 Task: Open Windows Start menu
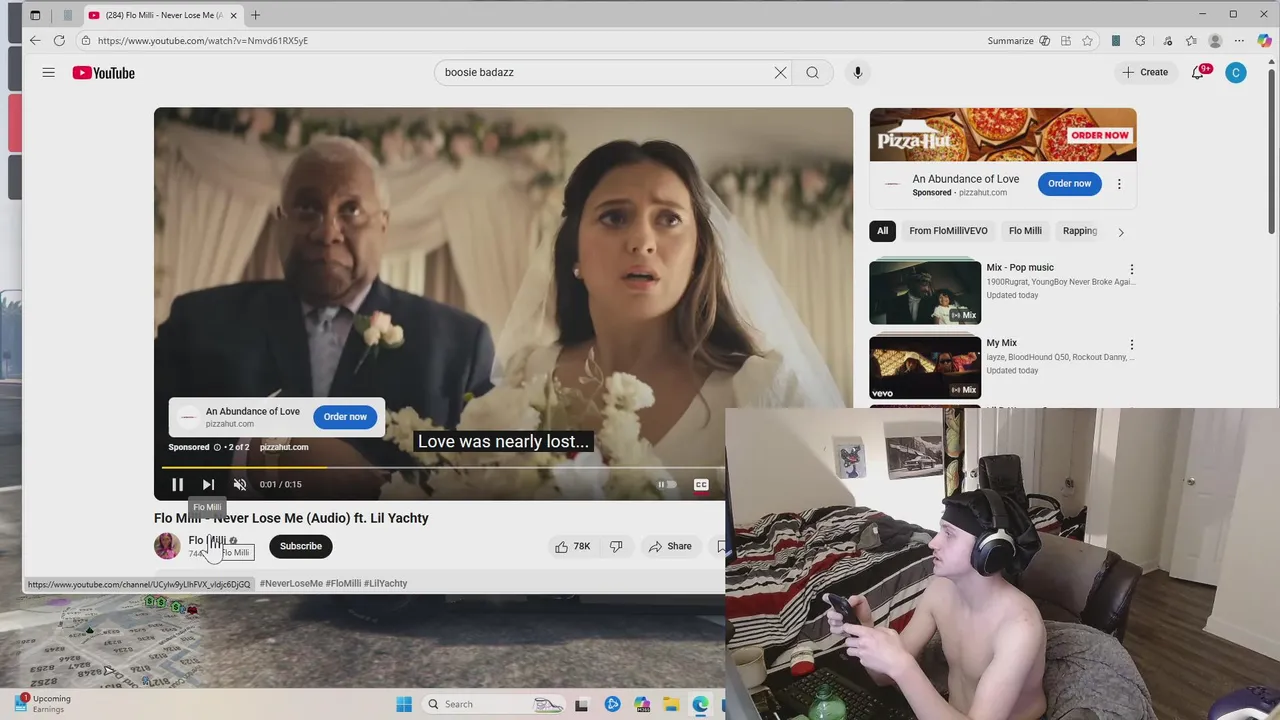coord(404,704)
